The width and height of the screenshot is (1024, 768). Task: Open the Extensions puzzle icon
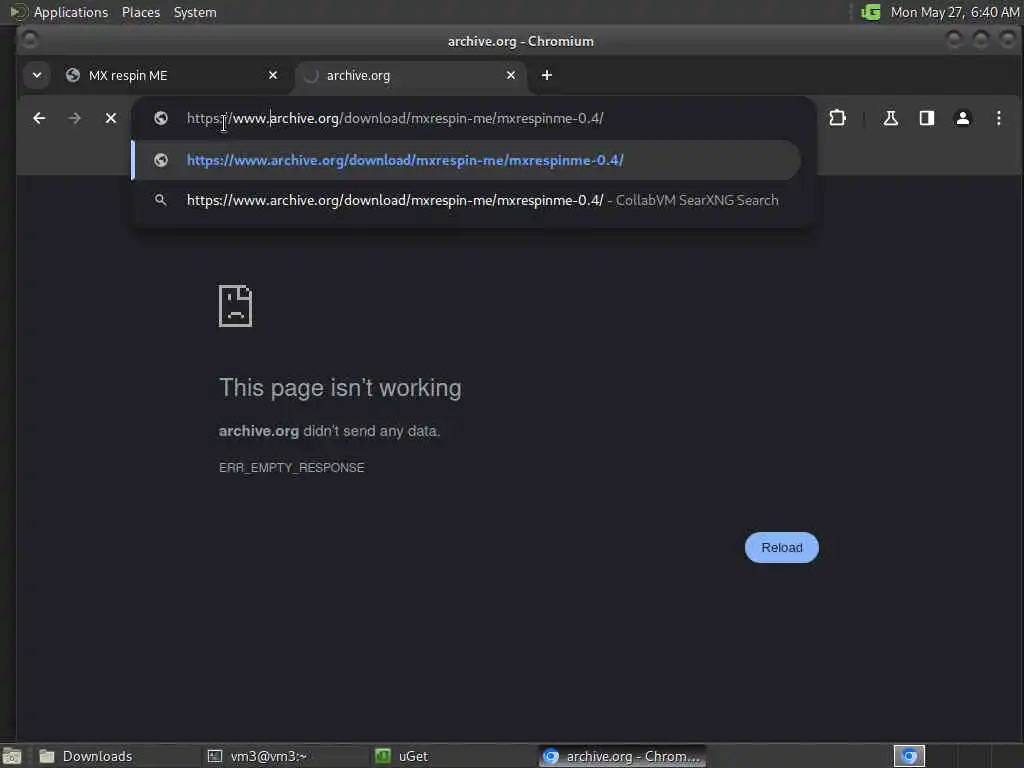point(837,118)
